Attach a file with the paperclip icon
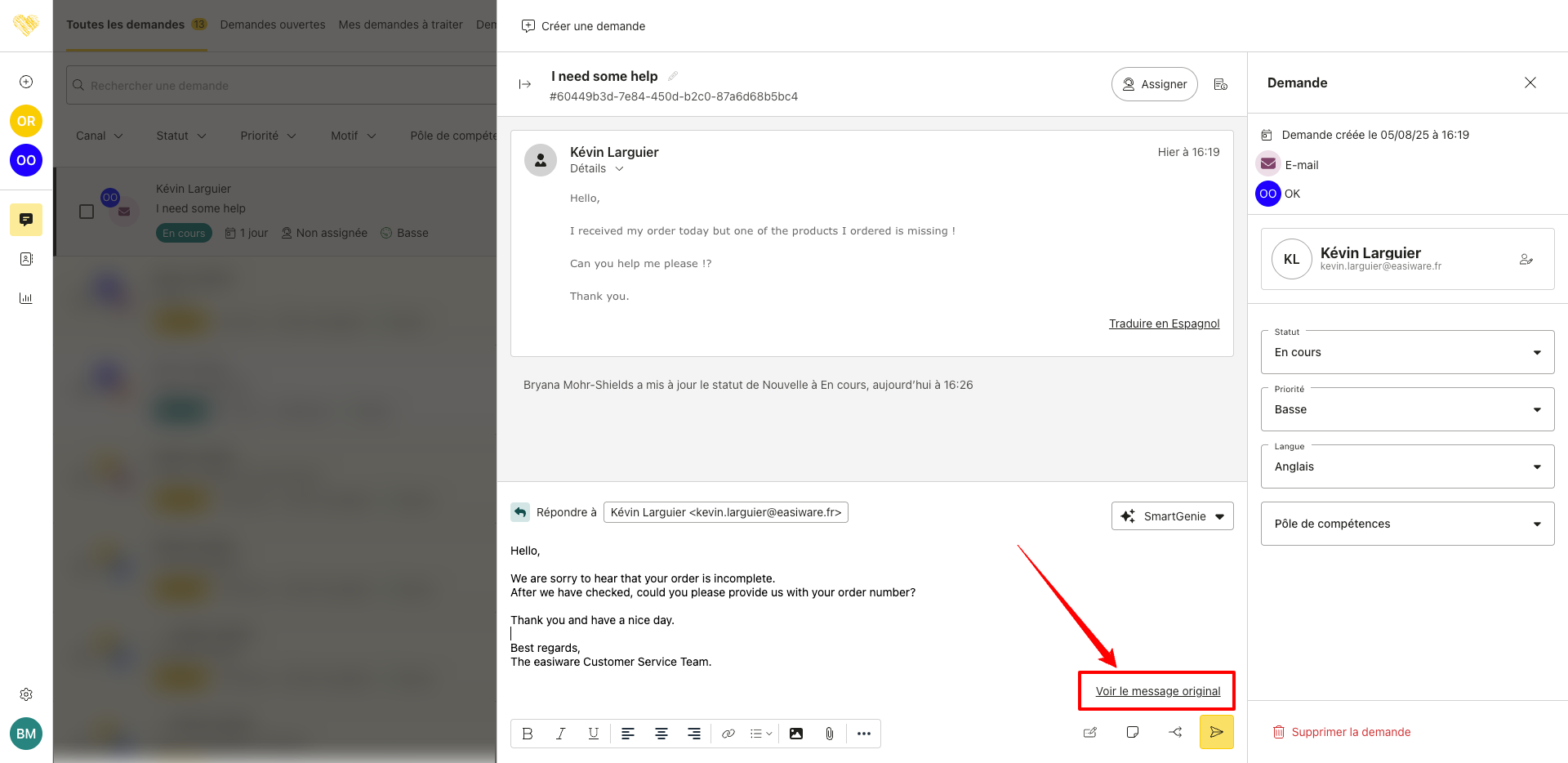1568x763 pixels. point(829,734)
